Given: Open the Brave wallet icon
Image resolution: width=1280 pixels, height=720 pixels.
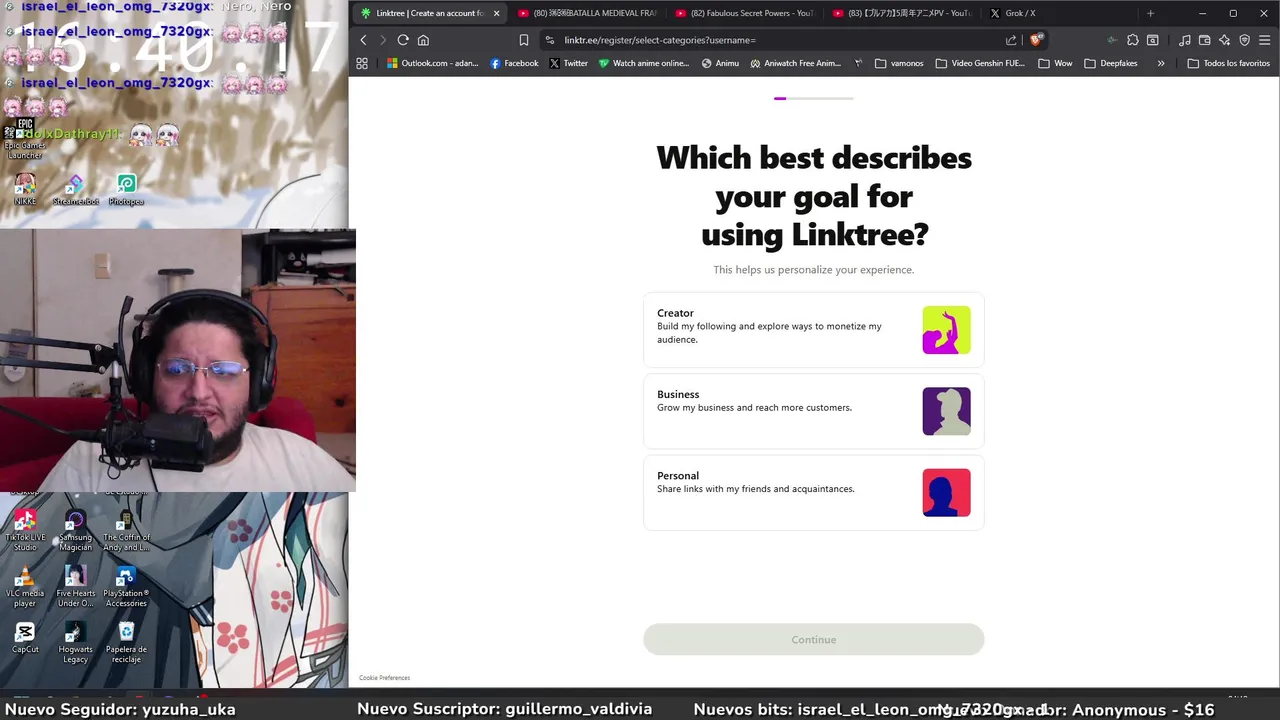Looking at the screenshot, I should pyautogui.click(x=1205, y=40).
